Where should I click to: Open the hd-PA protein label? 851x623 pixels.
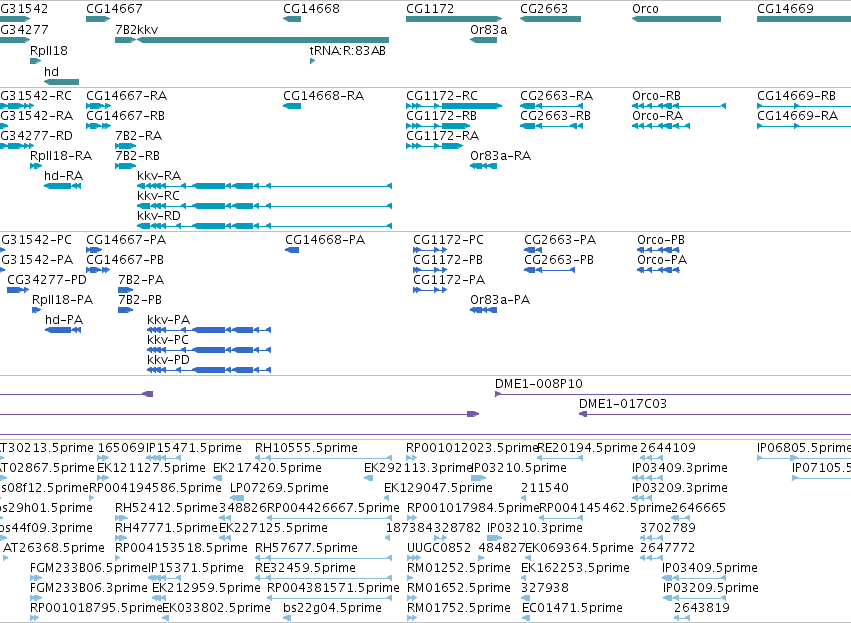64,321
